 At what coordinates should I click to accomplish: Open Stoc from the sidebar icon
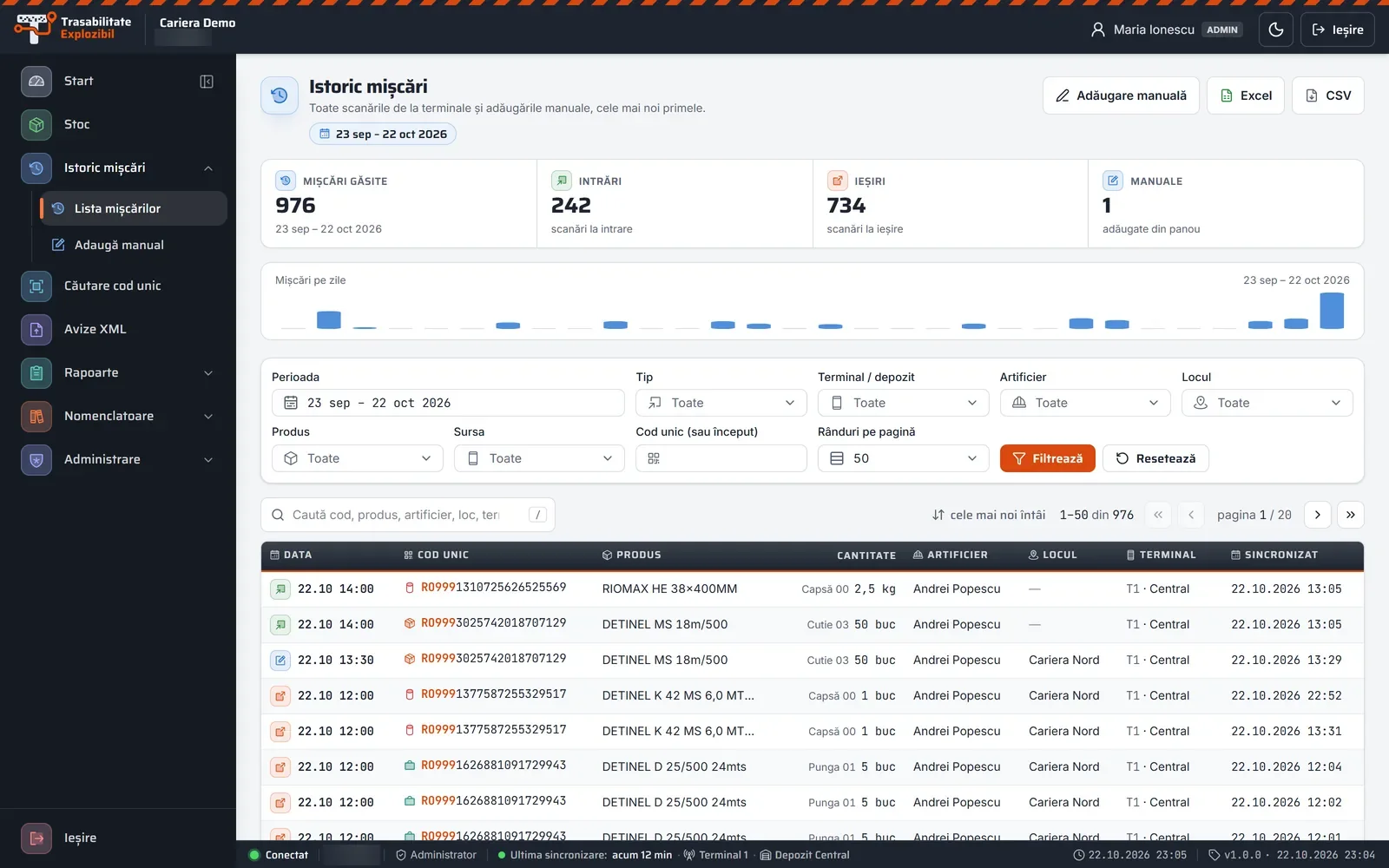(36, 125)
